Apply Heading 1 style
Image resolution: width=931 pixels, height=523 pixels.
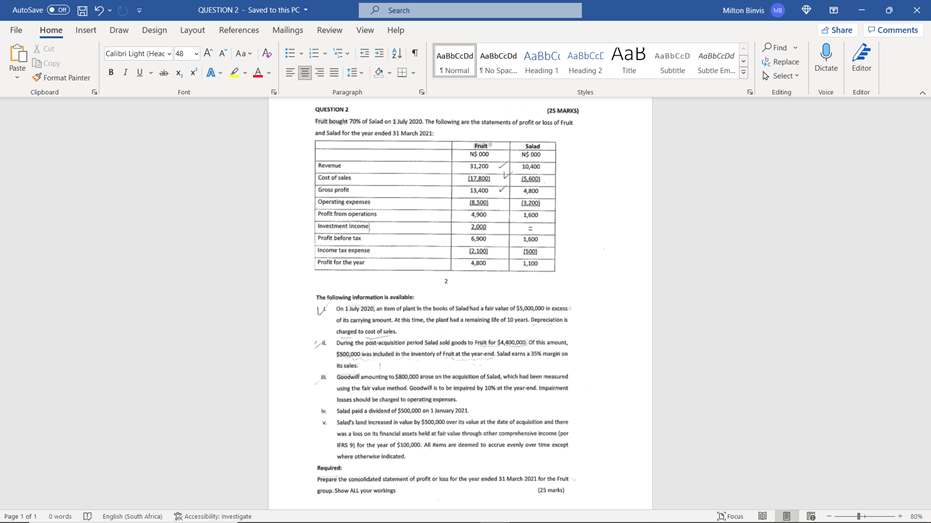(542, 61)
